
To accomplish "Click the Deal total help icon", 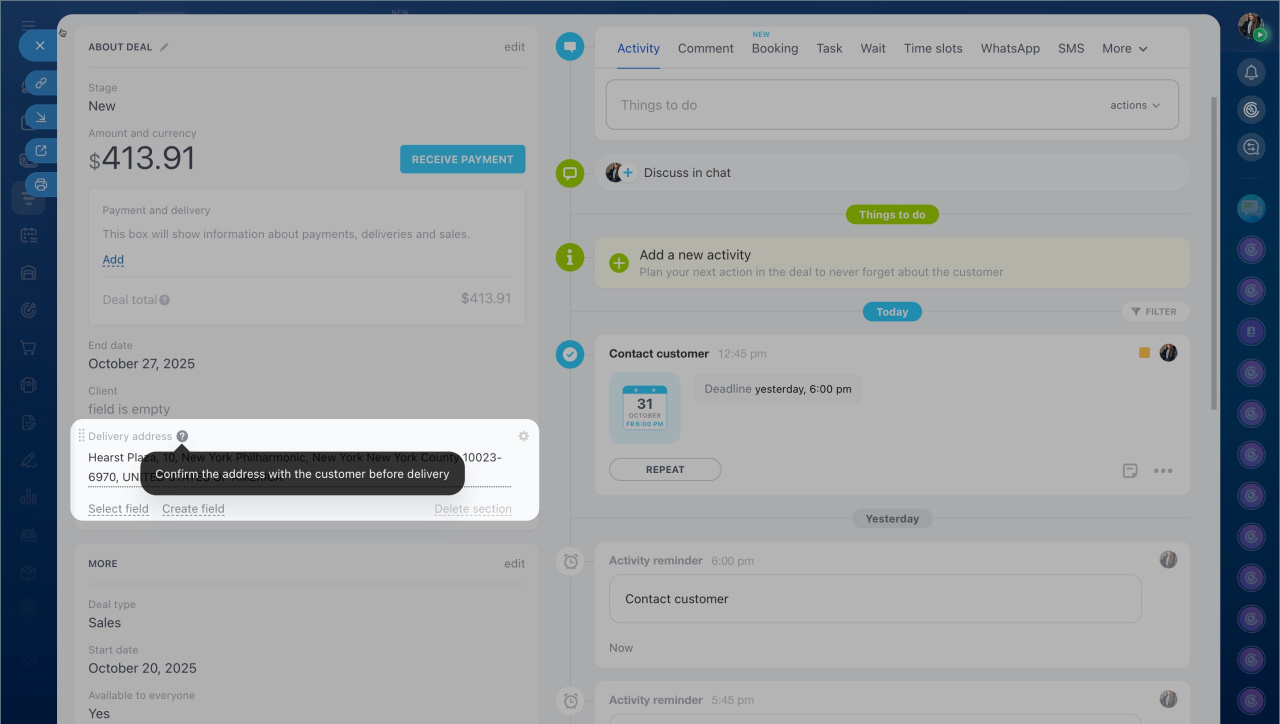I will tap(164, 300).
